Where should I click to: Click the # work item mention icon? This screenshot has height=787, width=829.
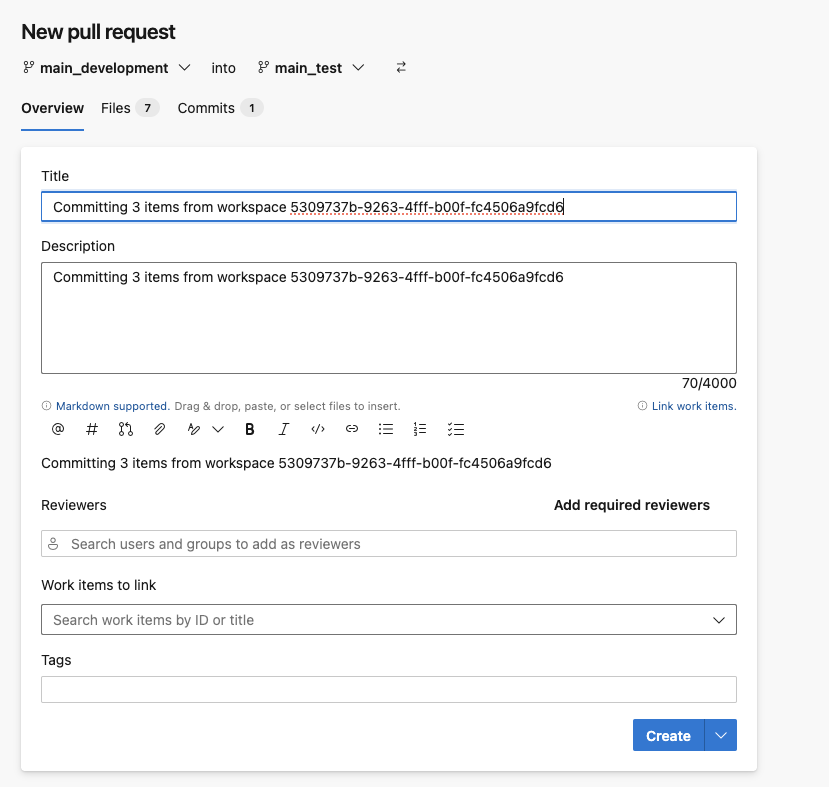(x=92, y=429)
